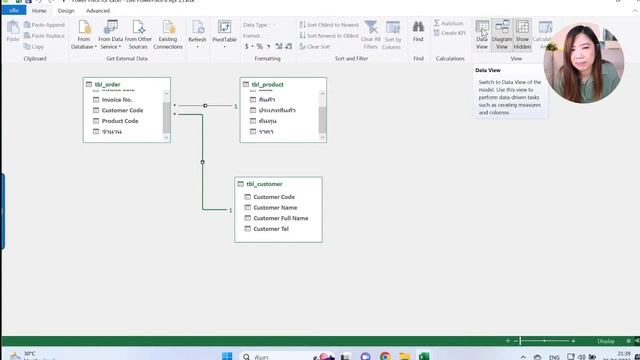The height and width of the screenshot is (360, 640).
Task: Increase decimal places icon
Action: click(279, 47)
